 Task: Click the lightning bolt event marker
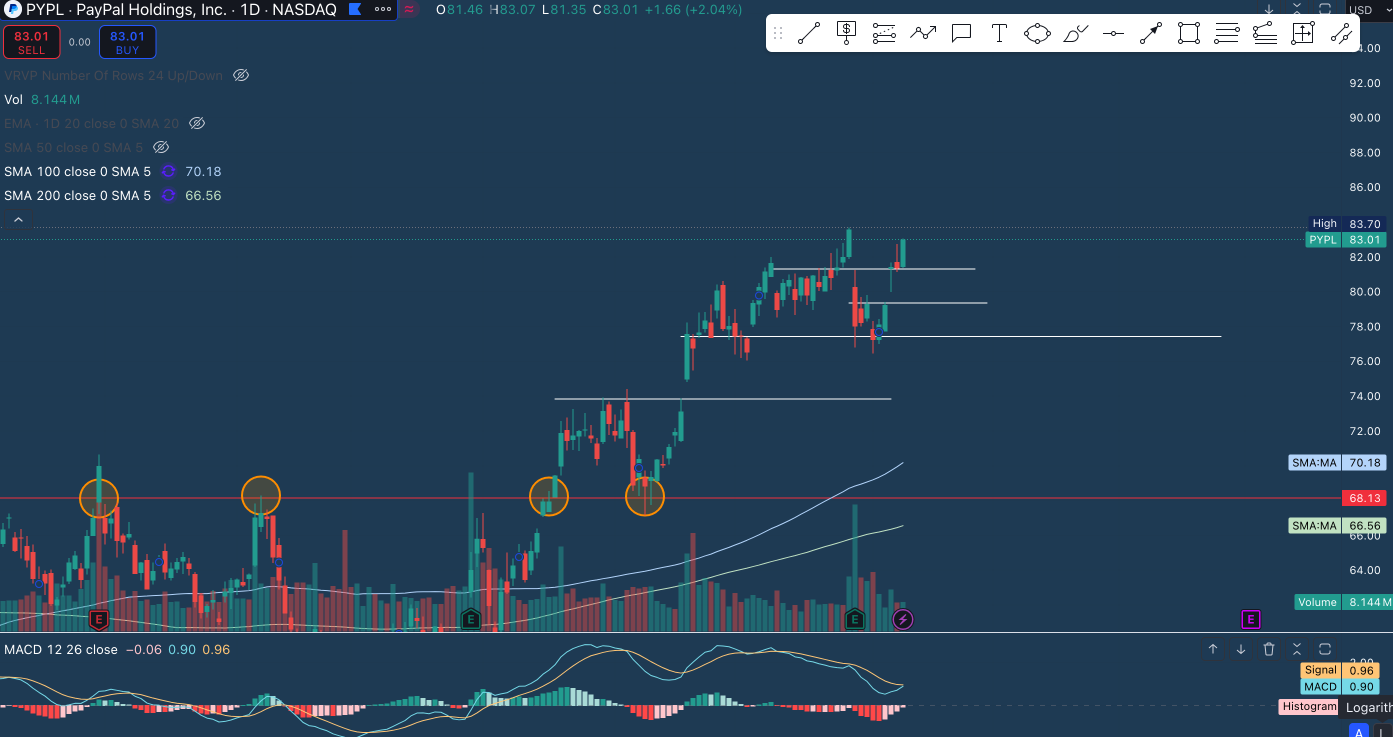coord(903,620)
